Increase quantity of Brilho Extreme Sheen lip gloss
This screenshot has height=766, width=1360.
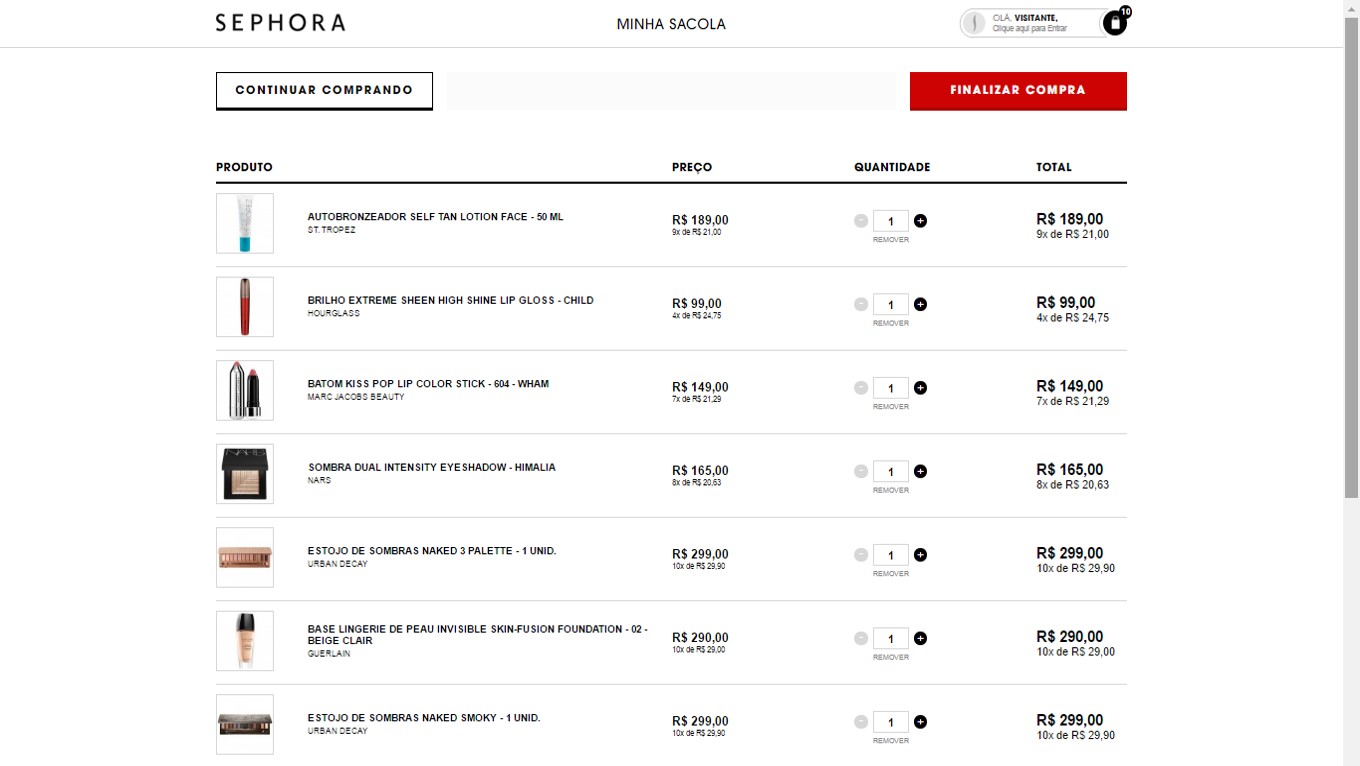pyautogui.click(x=920, y=304)
